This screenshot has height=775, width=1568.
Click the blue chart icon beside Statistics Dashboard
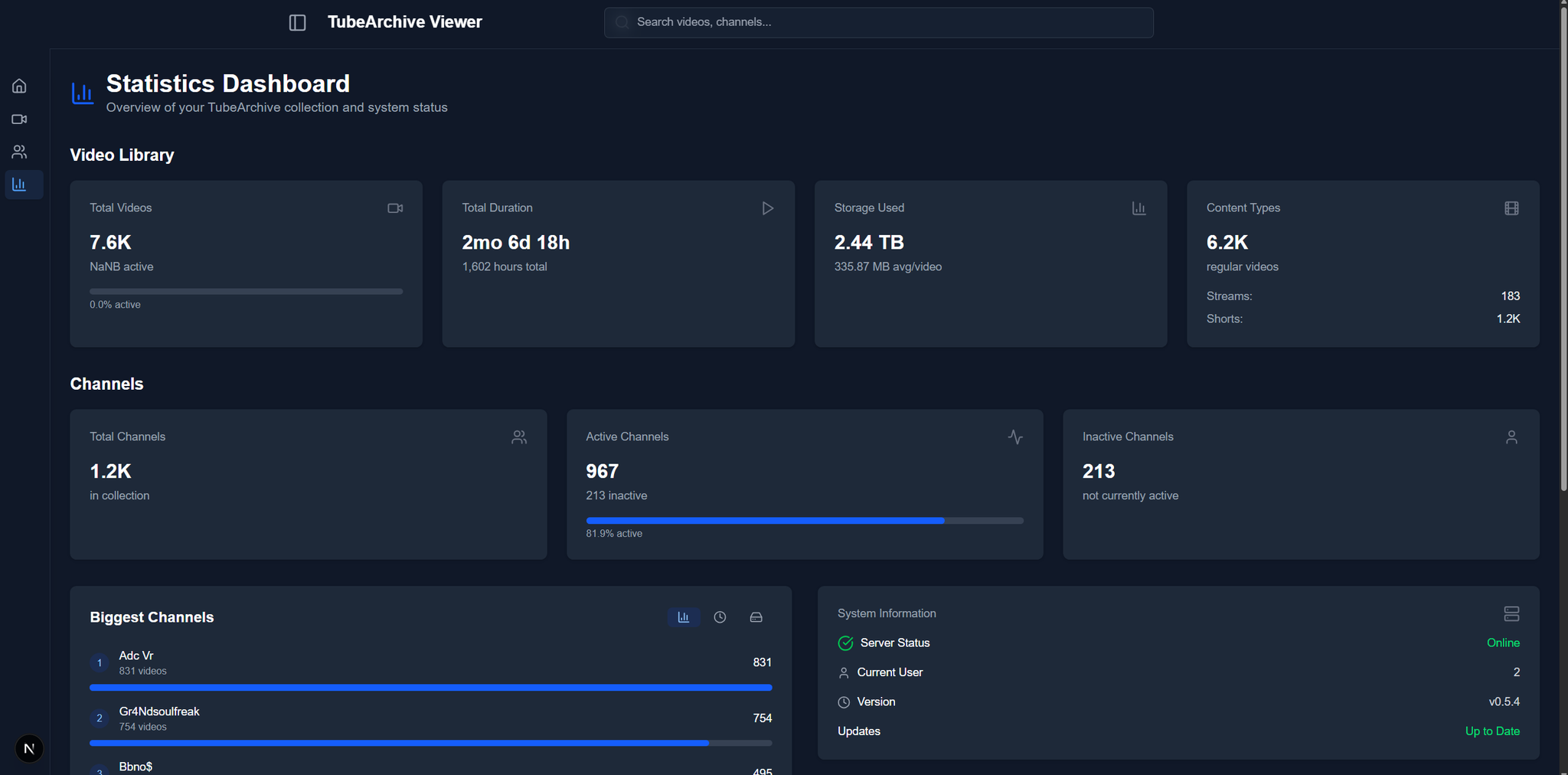[x=83, y=93]
